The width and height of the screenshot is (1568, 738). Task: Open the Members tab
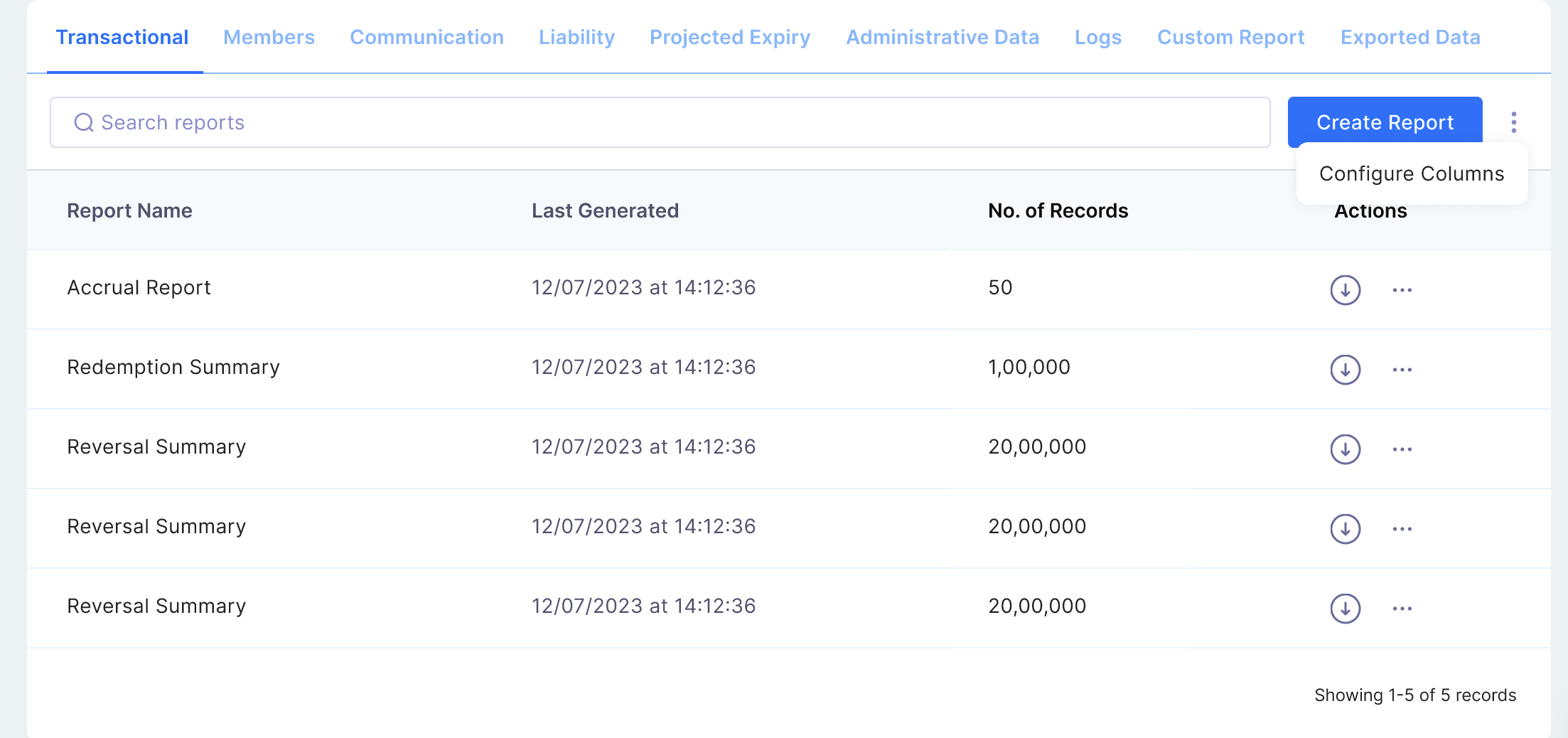269,37
